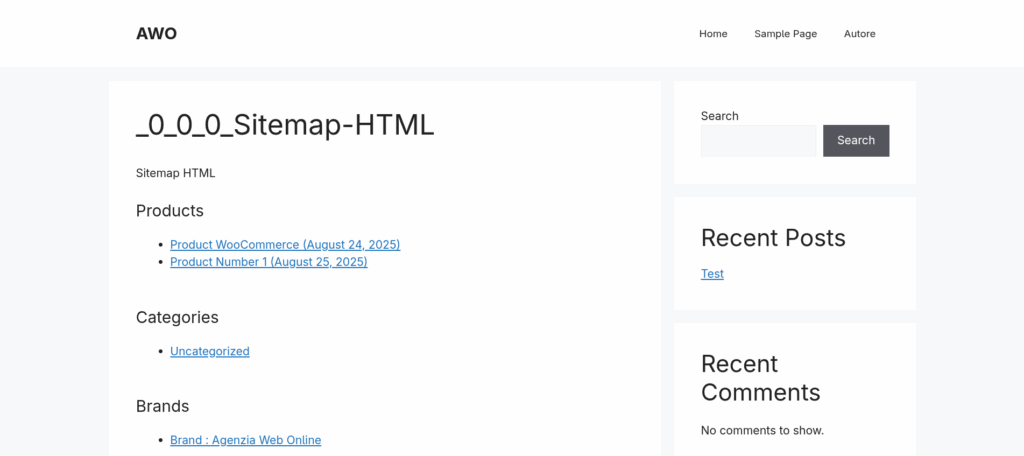
Task: Open Product WooCommerce (August 24, 2025) link
Action: pyautogui.click(x=285, y=244)
